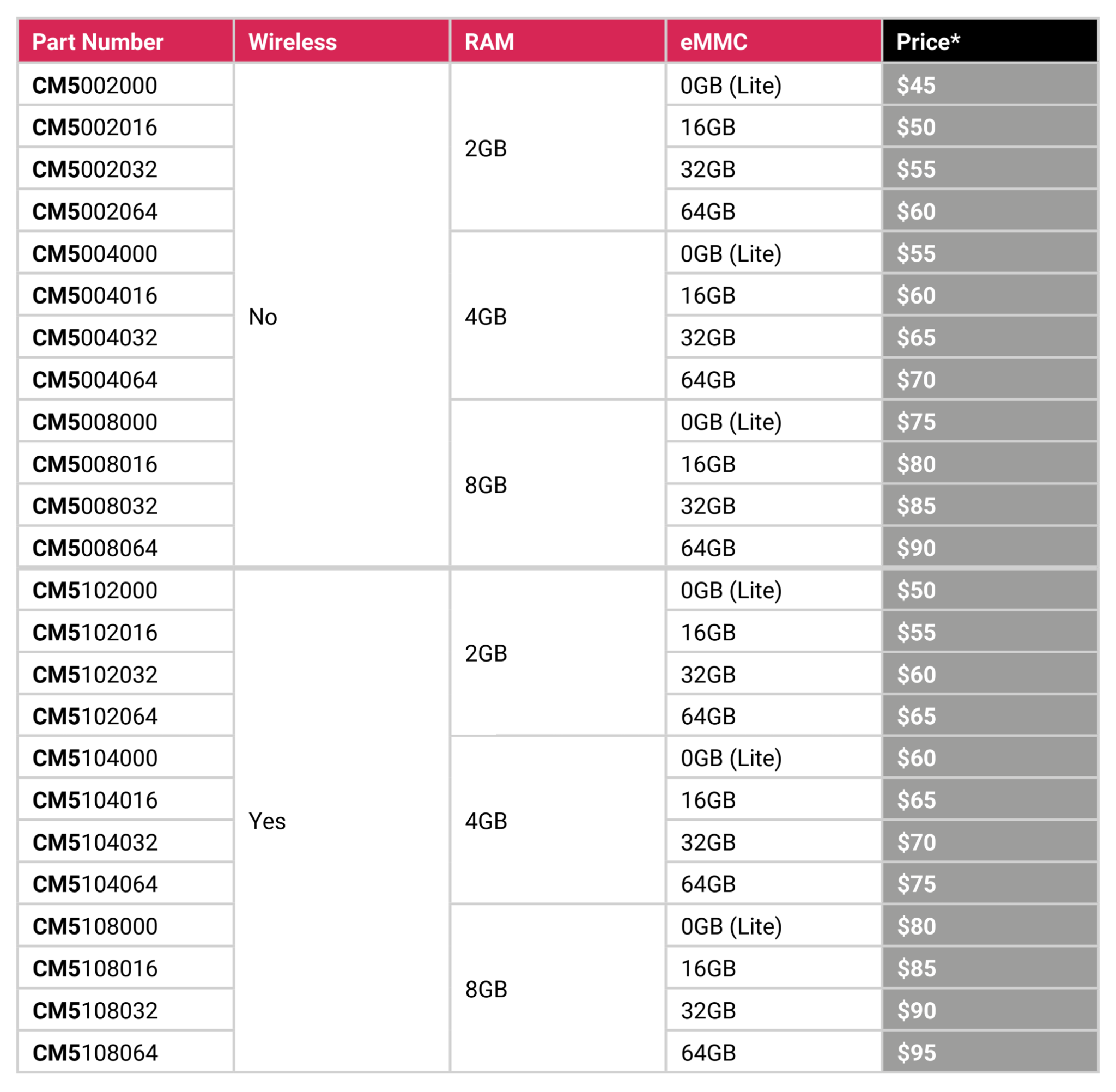Select part number CM5004016
This screenshot has width=1116, height=1092.
tap(95, 295)
